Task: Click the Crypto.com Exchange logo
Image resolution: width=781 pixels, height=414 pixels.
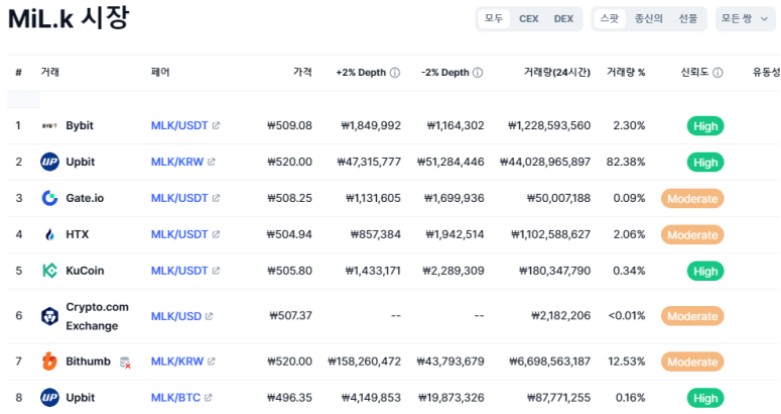Action: [49, 316]
